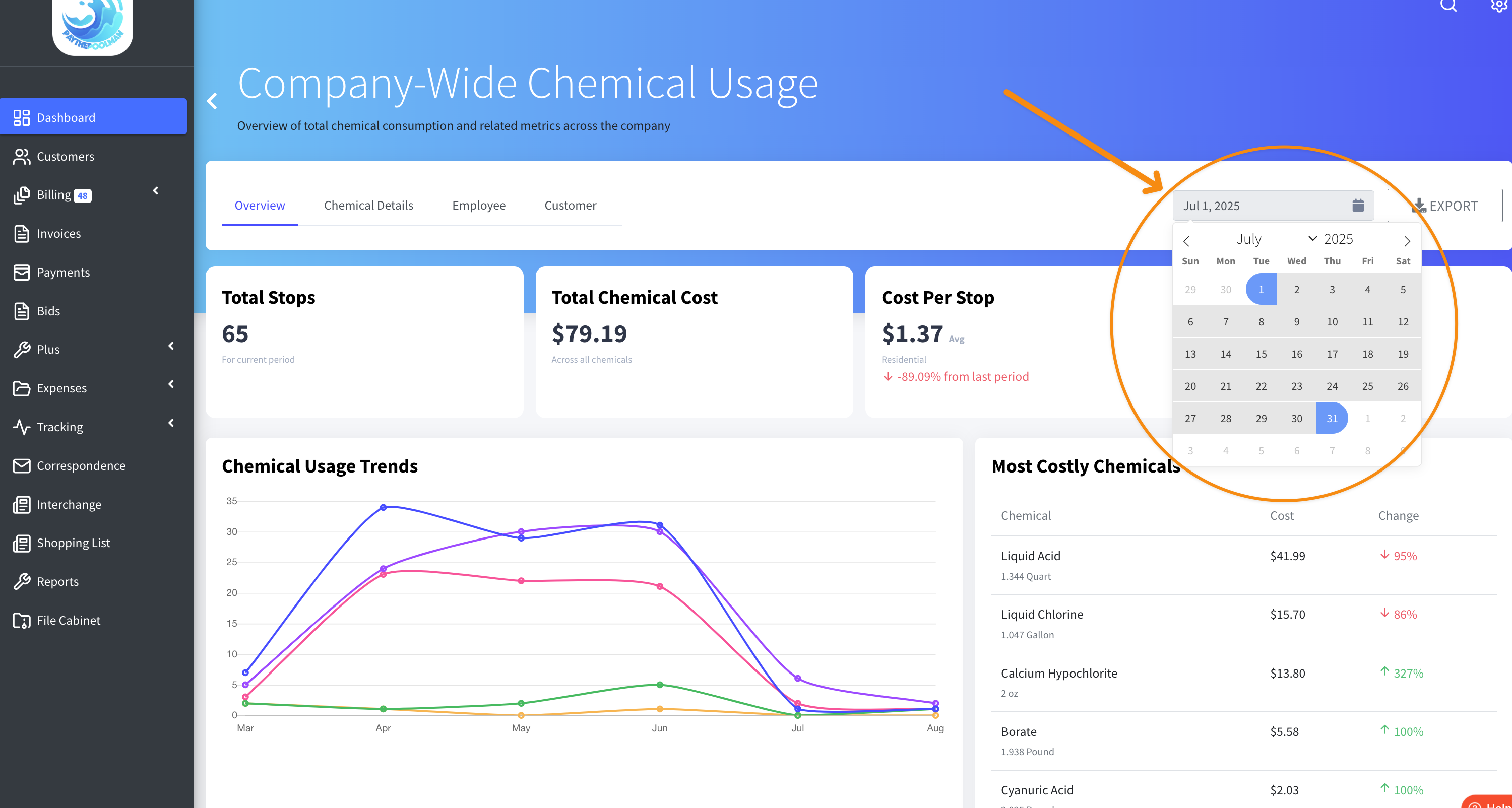
Task: Open Correspondence from sidebar
Action: click(81, 465)
